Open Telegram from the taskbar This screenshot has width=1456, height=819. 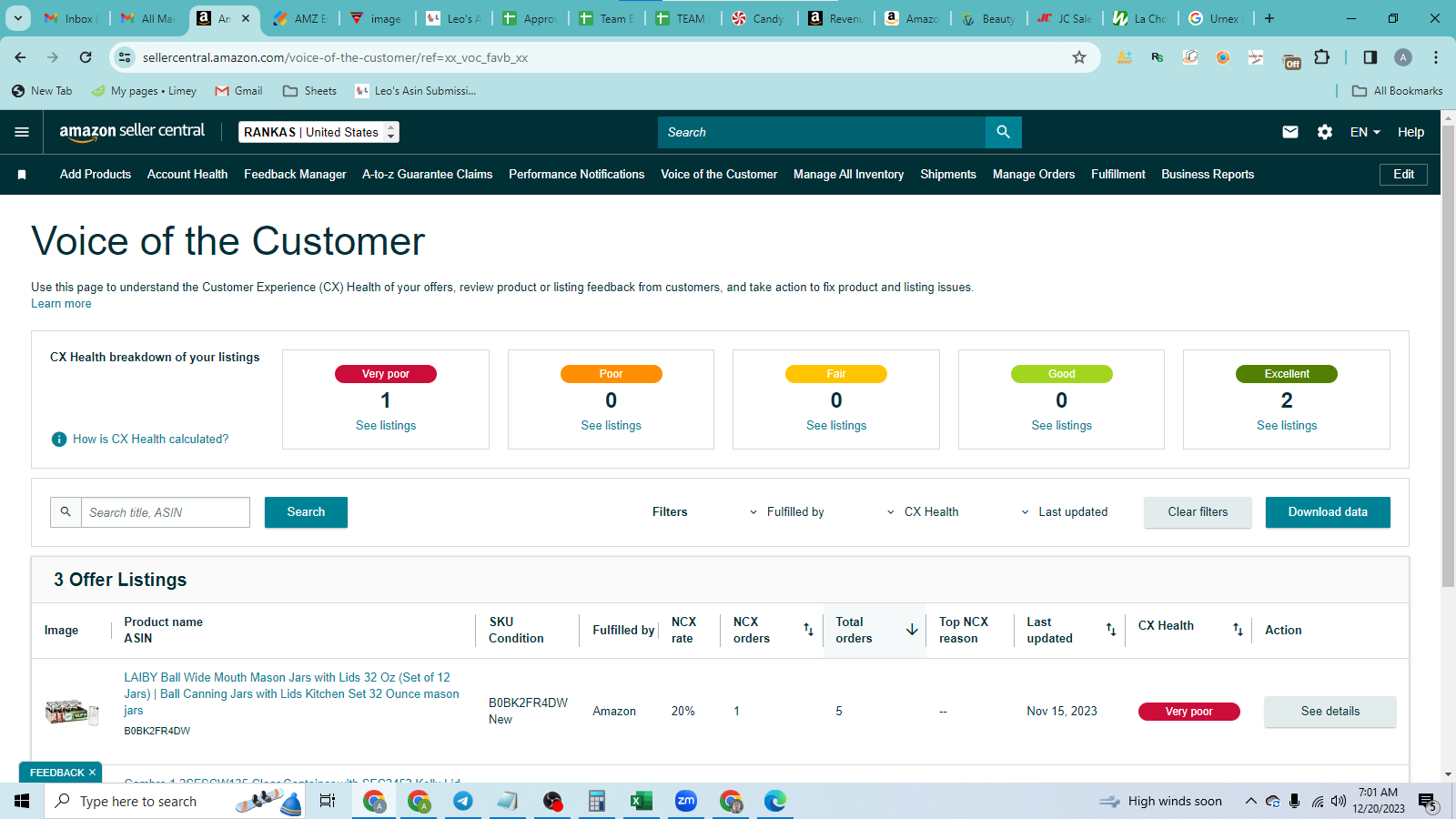463,801
